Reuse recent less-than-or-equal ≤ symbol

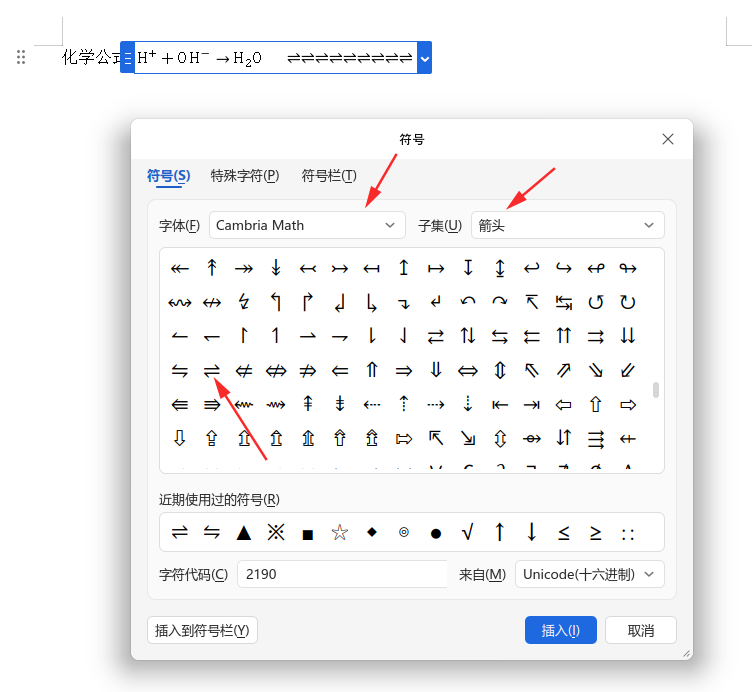[564, 532]
